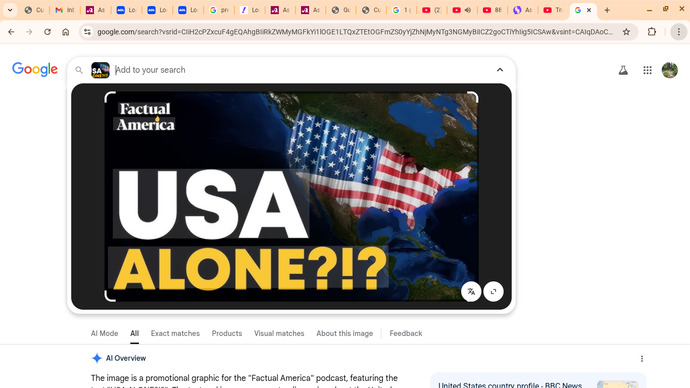690x388 pixels.
Task: Open the Extensions puzzle icon
Action: coord(652,32)
